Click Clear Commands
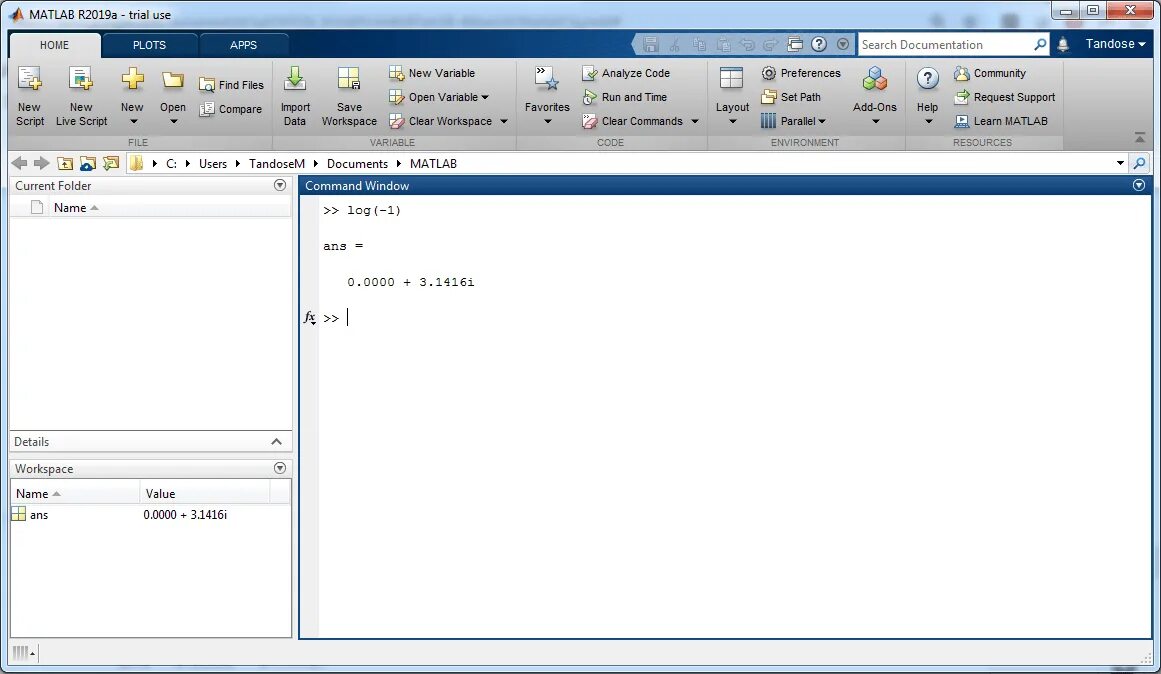The width and height of the screenshot is (1161, 674). click(633, 121)
